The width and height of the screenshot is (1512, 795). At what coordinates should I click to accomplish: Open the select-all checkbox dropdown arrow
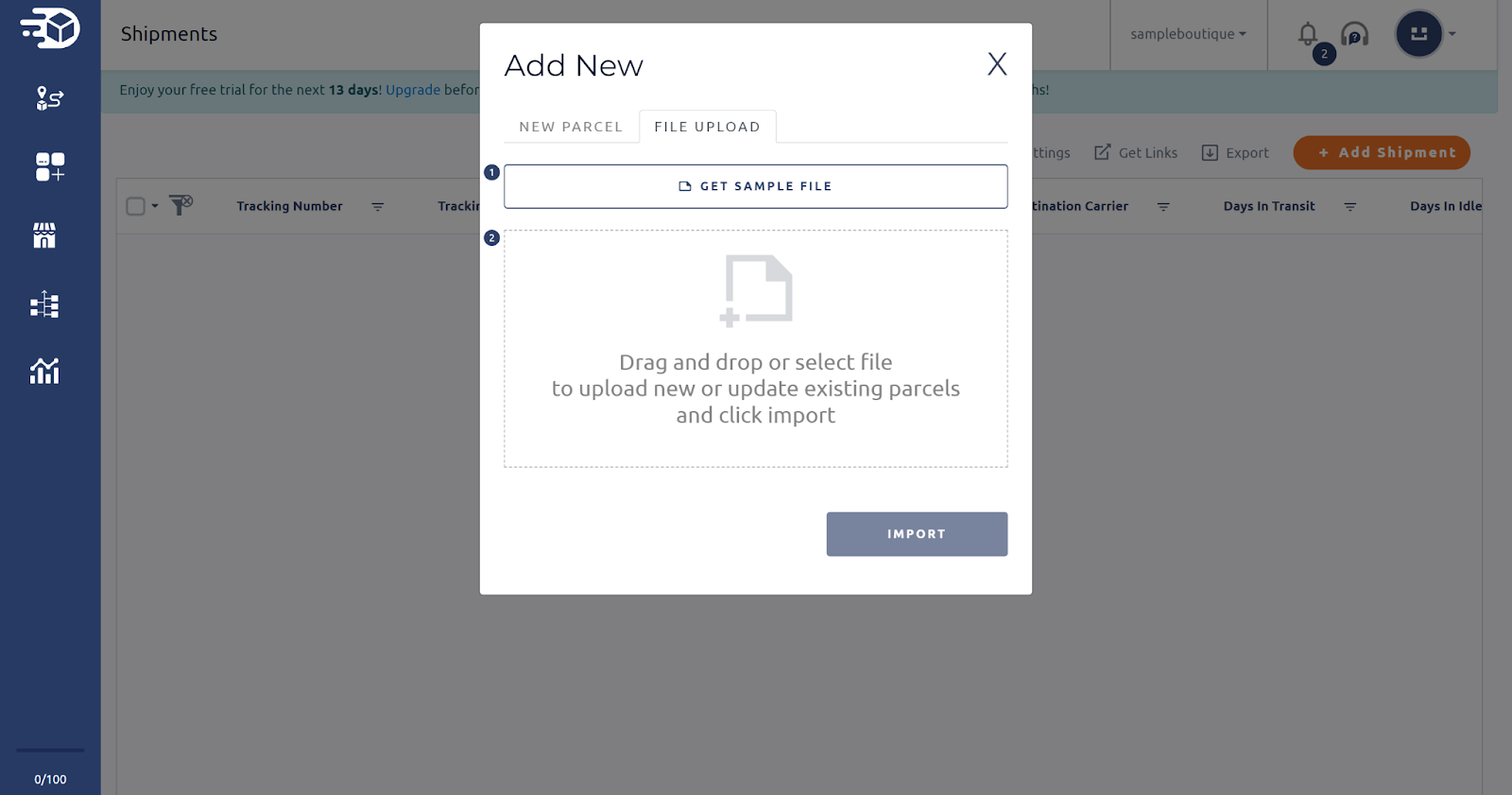[x=155, y=206]
